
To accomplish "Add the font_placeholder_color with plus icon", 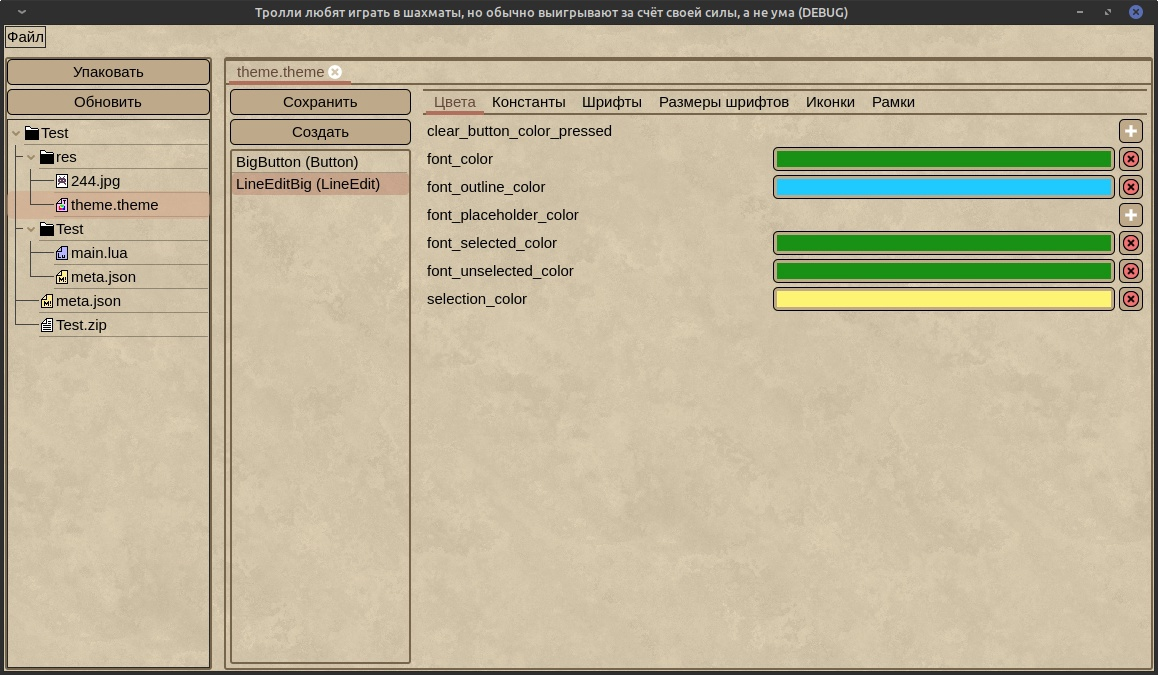I will tap(1131, 215).
